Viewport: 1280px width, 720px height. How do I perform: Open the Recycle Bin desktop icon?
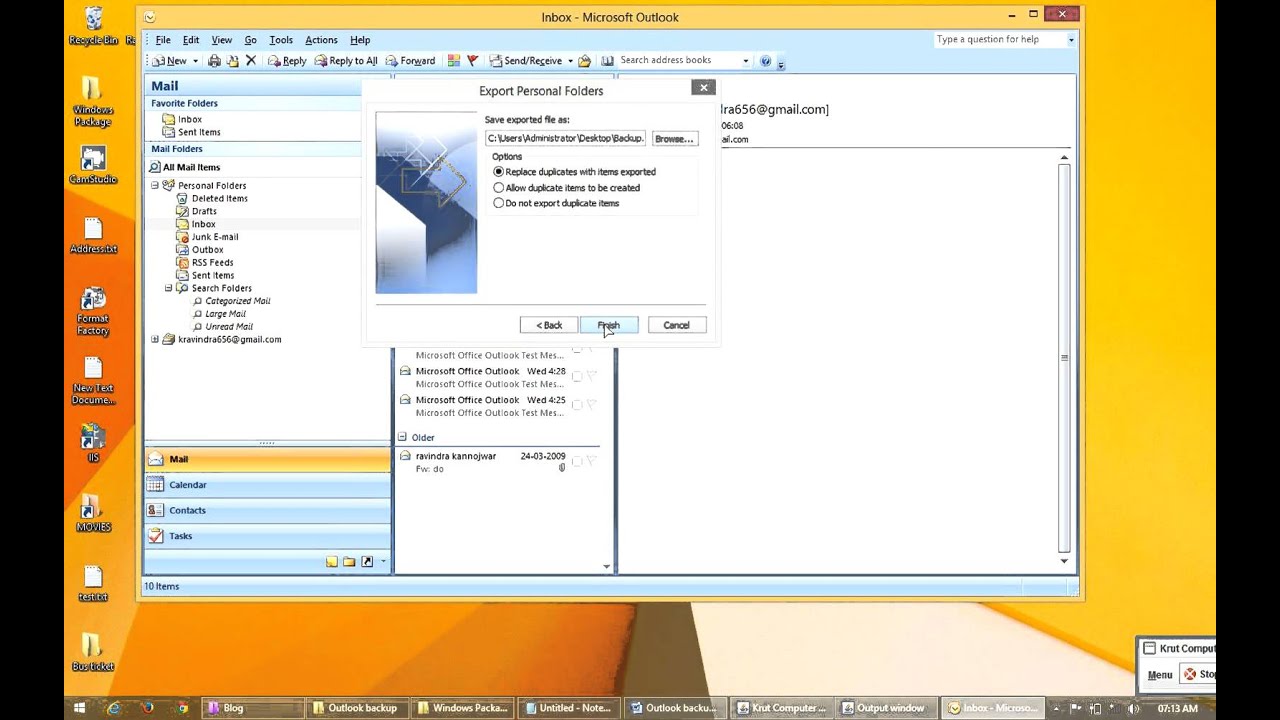93,26
